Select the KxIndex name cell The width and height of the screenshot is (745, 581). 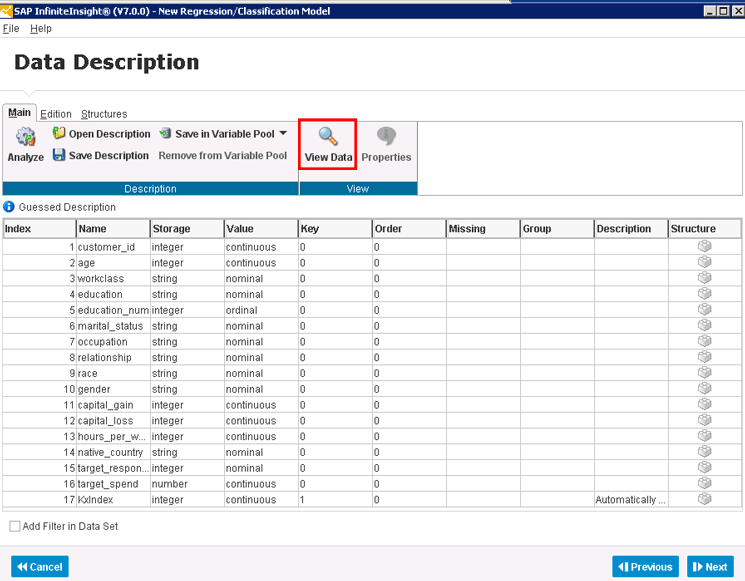point(113,500)
